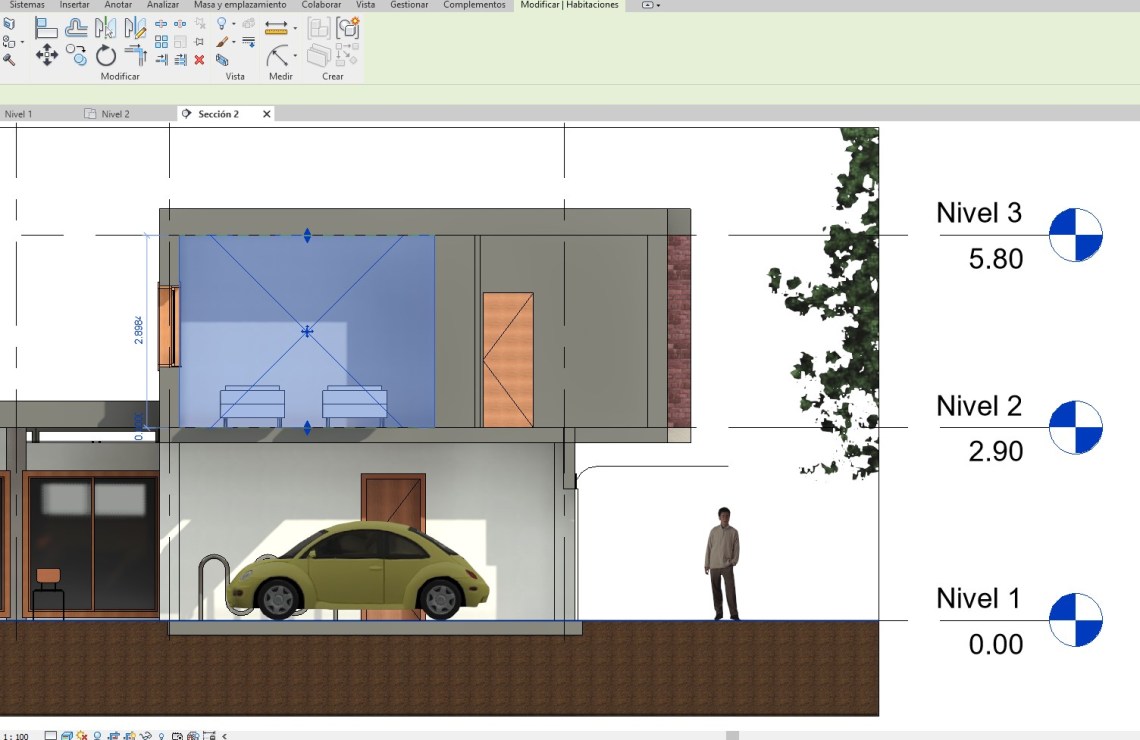Expand the hide-in-view lightbulb dropdown
Screen dimensions: 1140x740
point(233,23)
